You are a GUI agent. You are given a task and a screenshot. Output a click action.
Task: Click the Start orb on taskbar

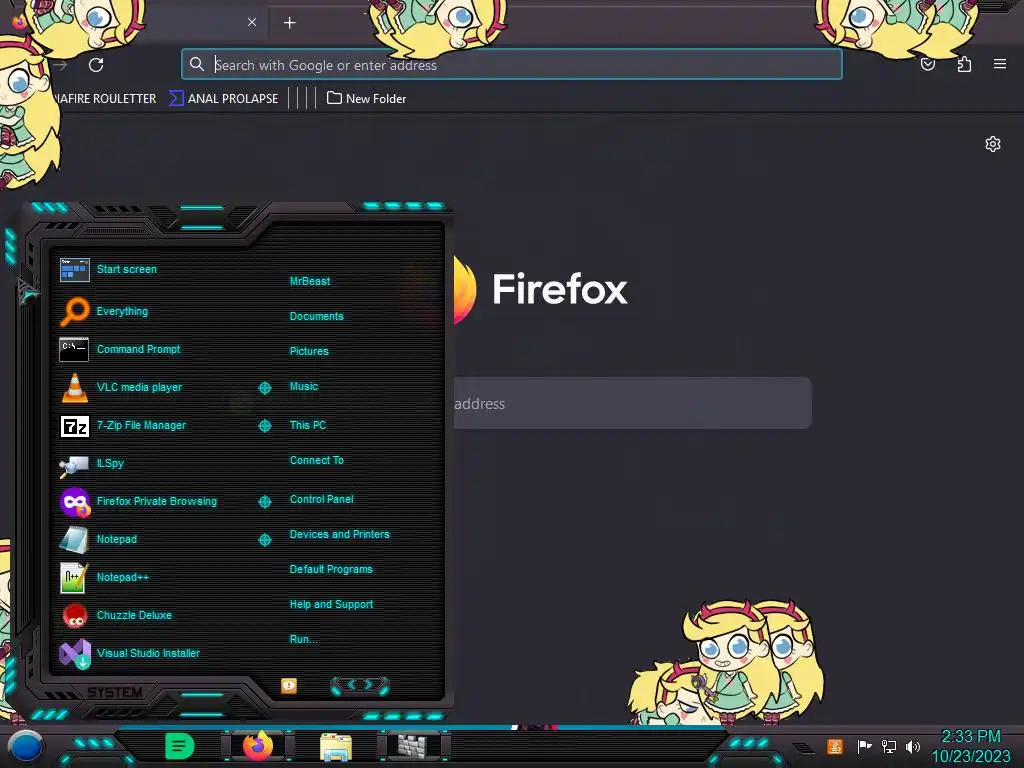click(x=25, y=747)
